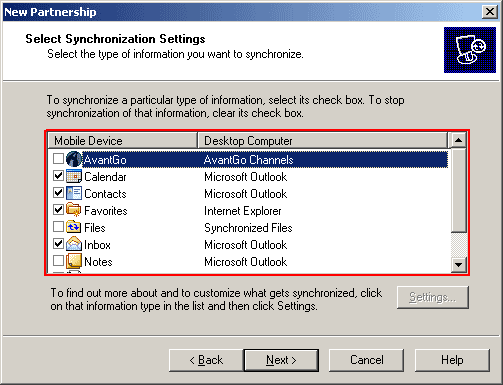The width and height of the screenshot is (503, 385).
Task: Check the Notes checkbox
Action: coord(58,261)
